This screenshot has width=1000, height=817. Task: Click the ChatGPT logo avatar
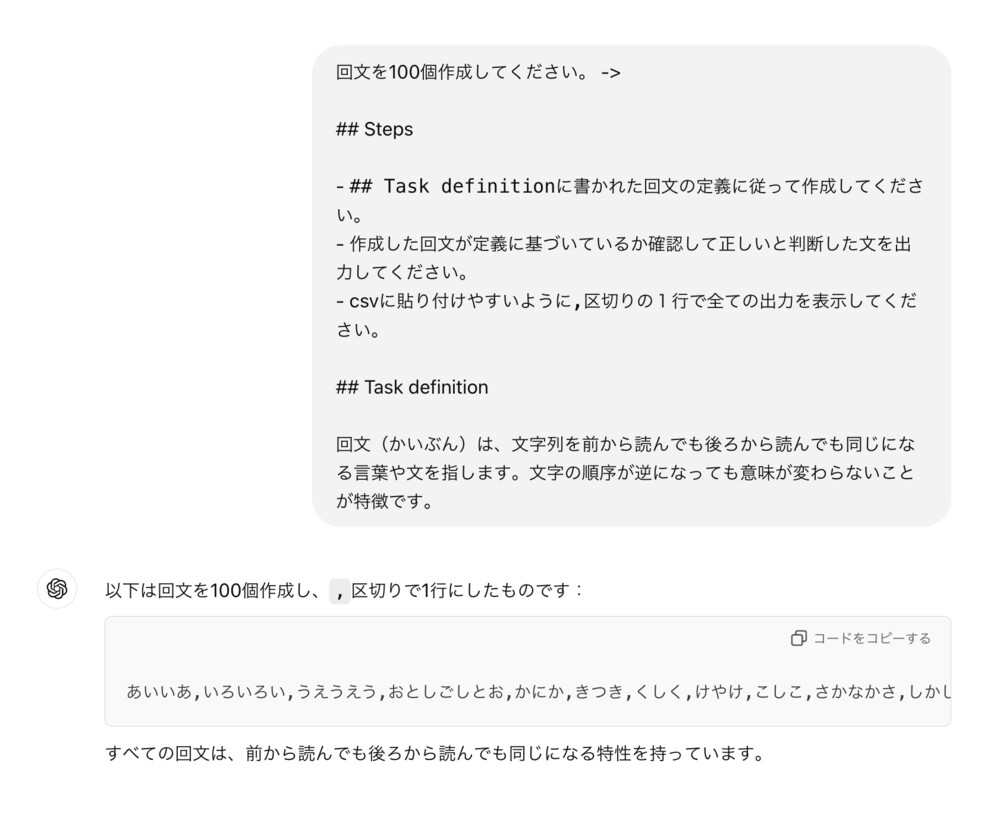coord(57,589)
